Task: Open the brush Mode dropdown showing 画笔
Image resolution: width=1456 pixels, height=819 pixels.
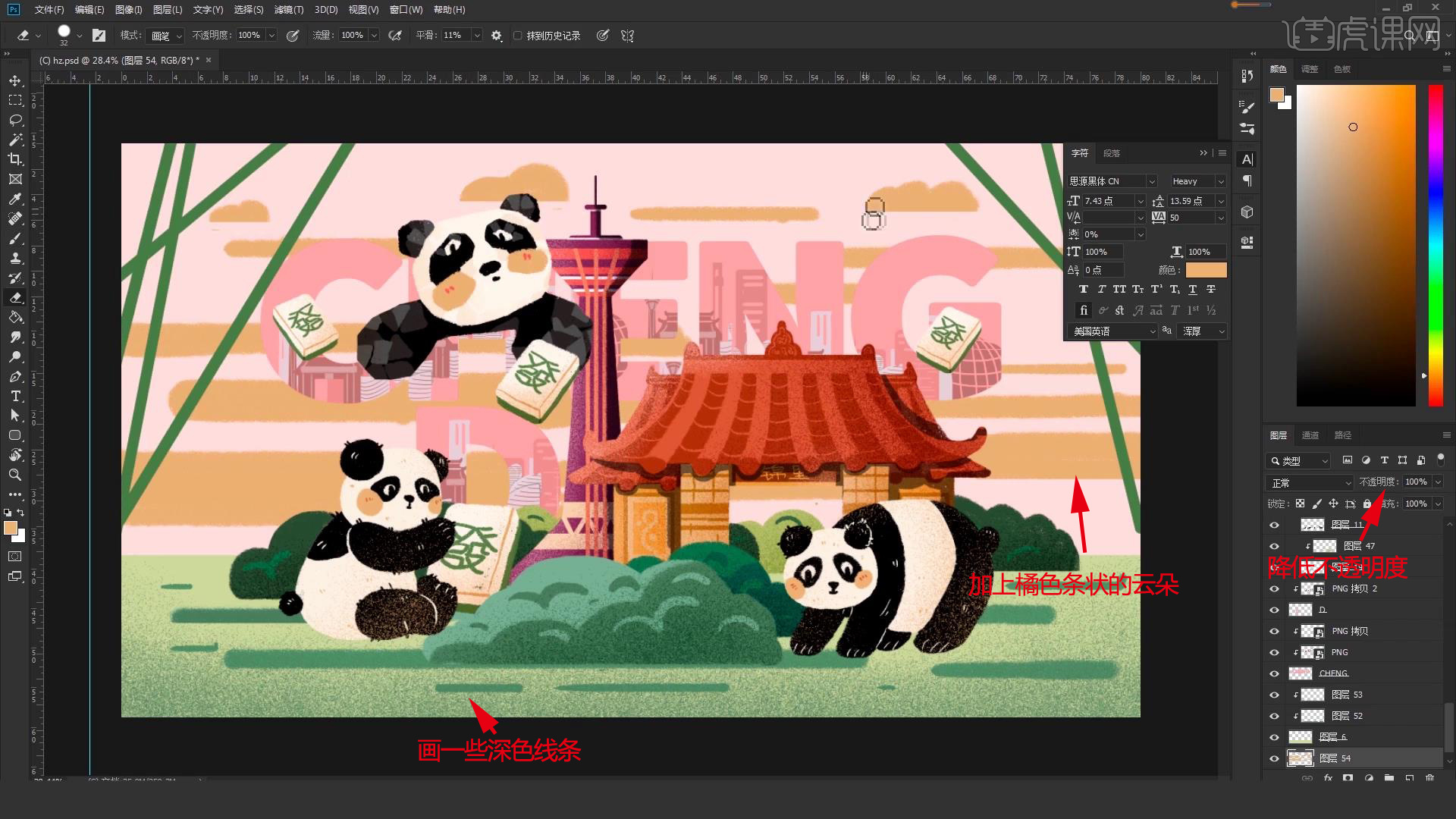Action: point(165,35)
